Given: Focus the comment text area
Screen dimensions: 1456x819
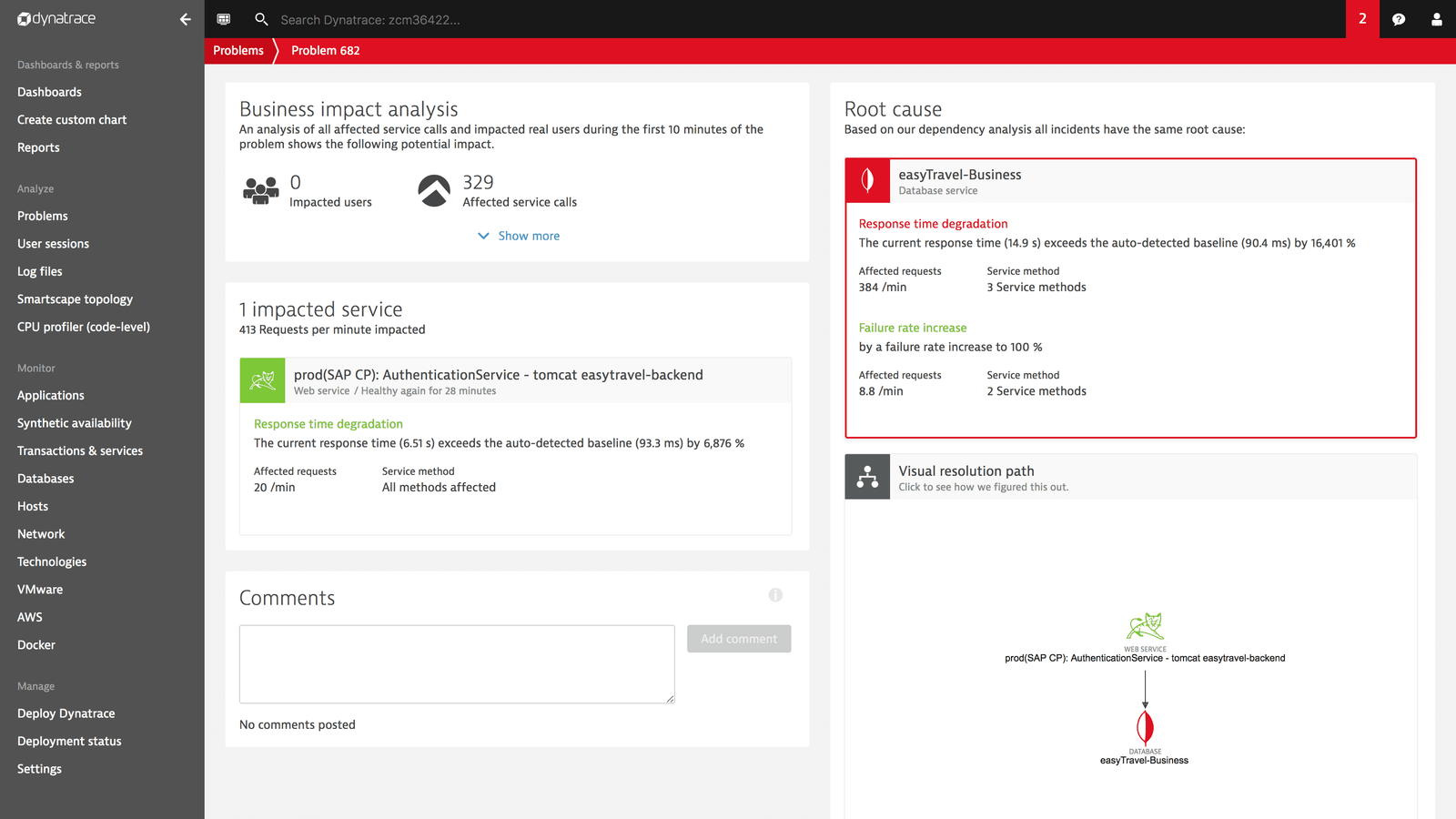Looking at the screenshot, I should point(457,664).
